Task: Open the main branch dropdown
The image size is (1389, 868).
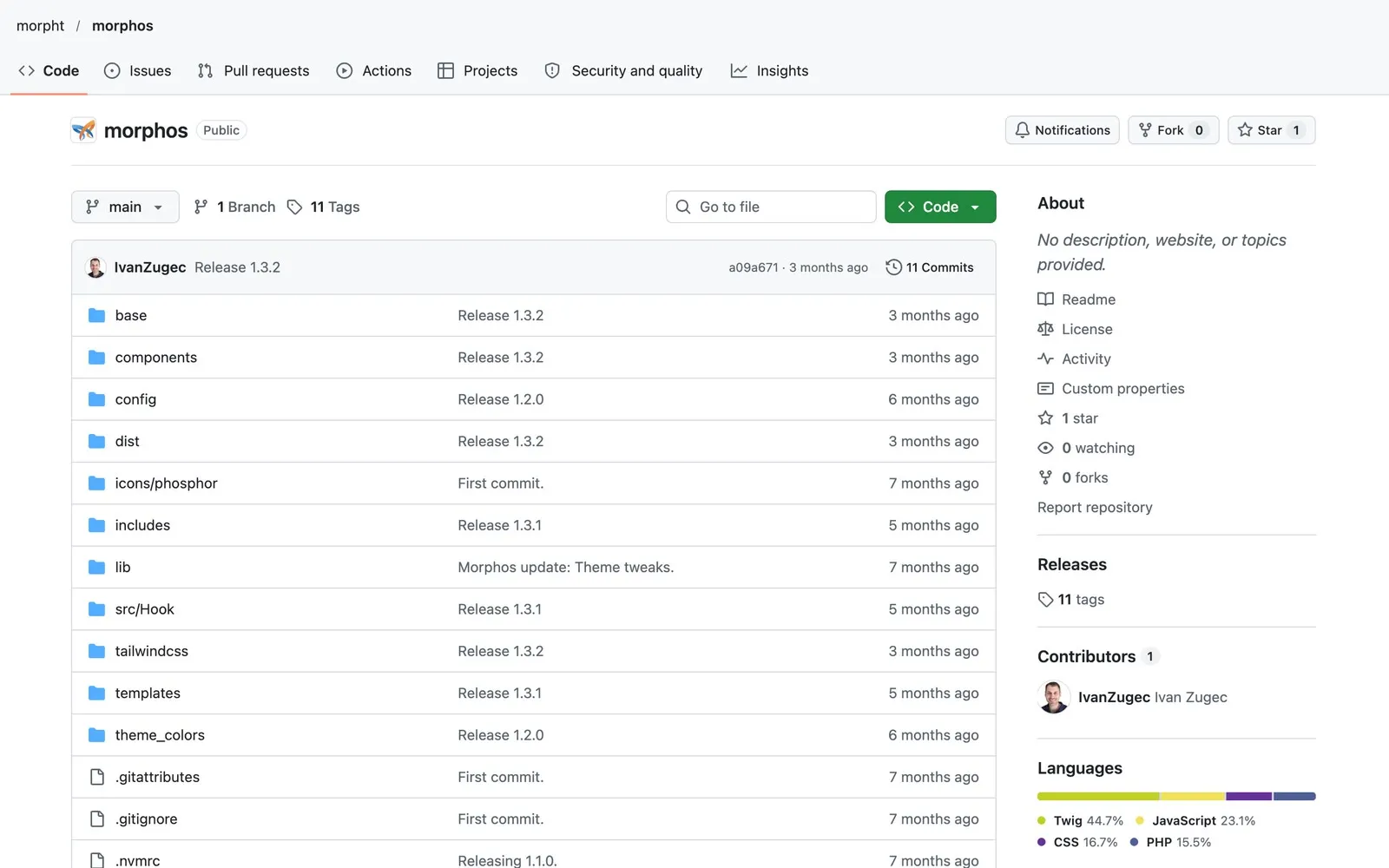Action: point(125,207)
